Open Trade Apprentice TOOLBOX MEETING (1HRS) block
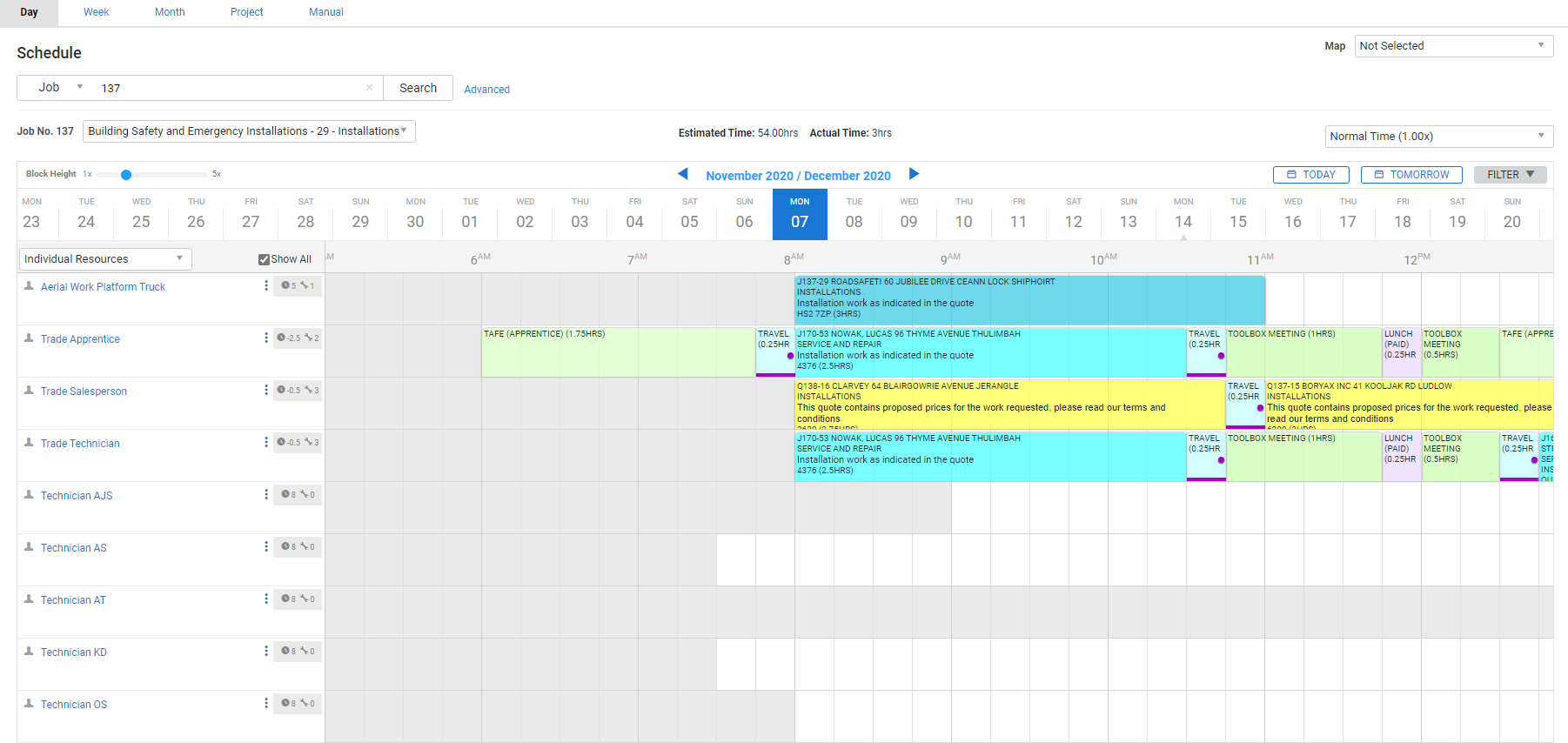Screen dimensions: 1568x743 (1304, 352)
